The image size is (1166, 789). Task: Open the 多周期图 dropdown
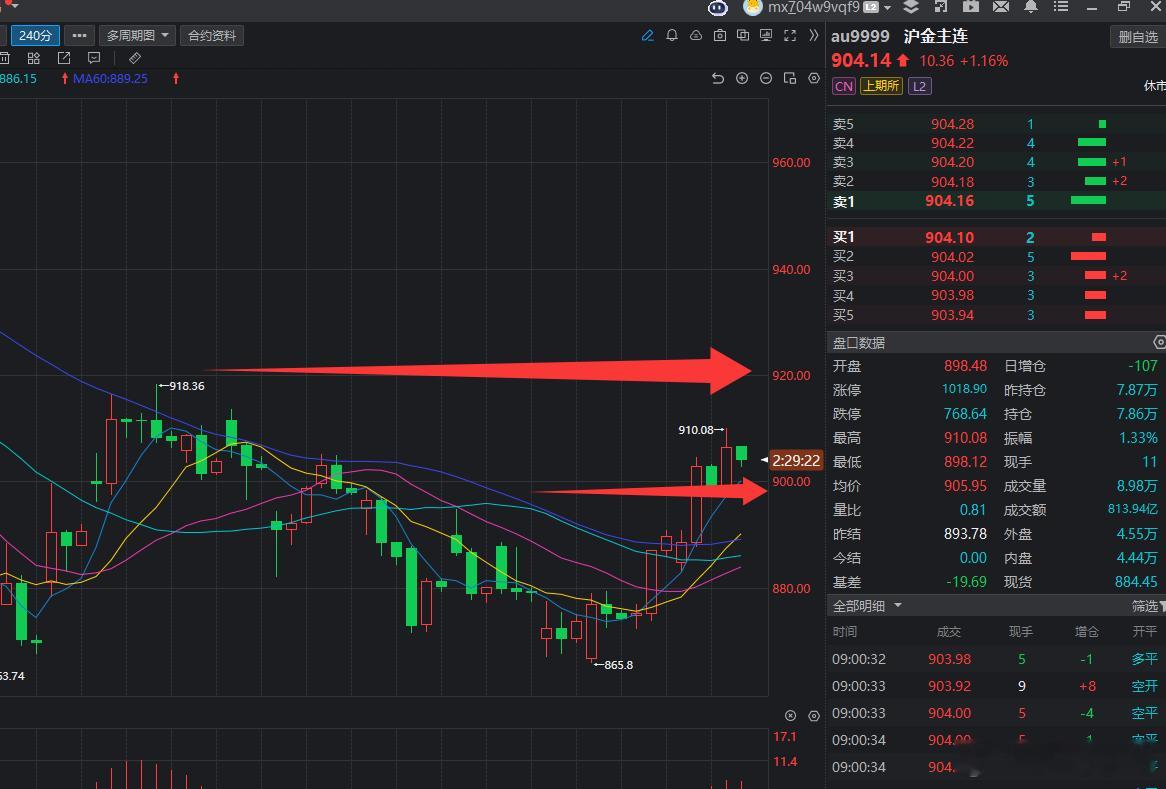[138, 36]
